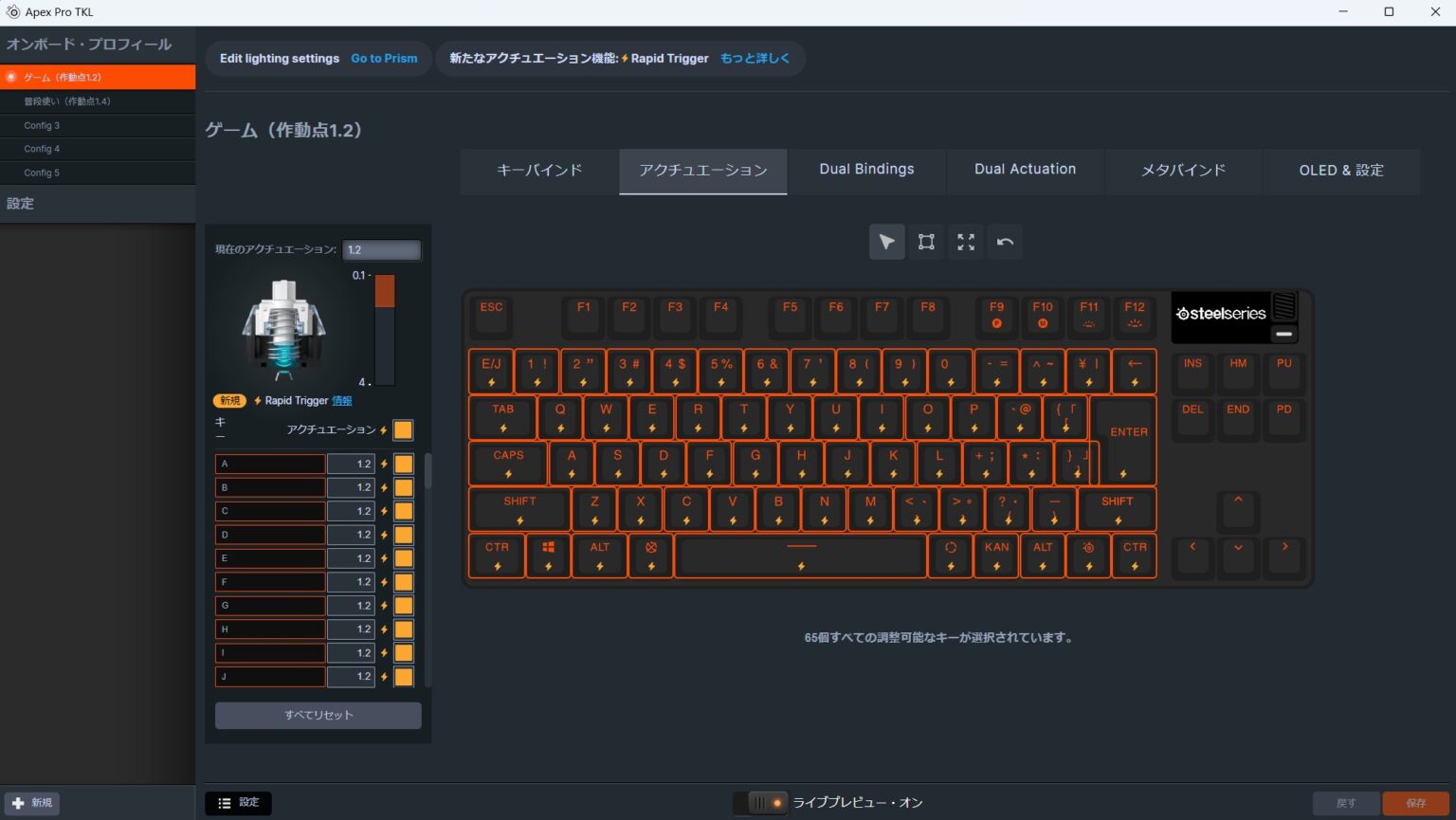
Task: Switch to the アクチュエーション tab
Action: click(703, 171)
